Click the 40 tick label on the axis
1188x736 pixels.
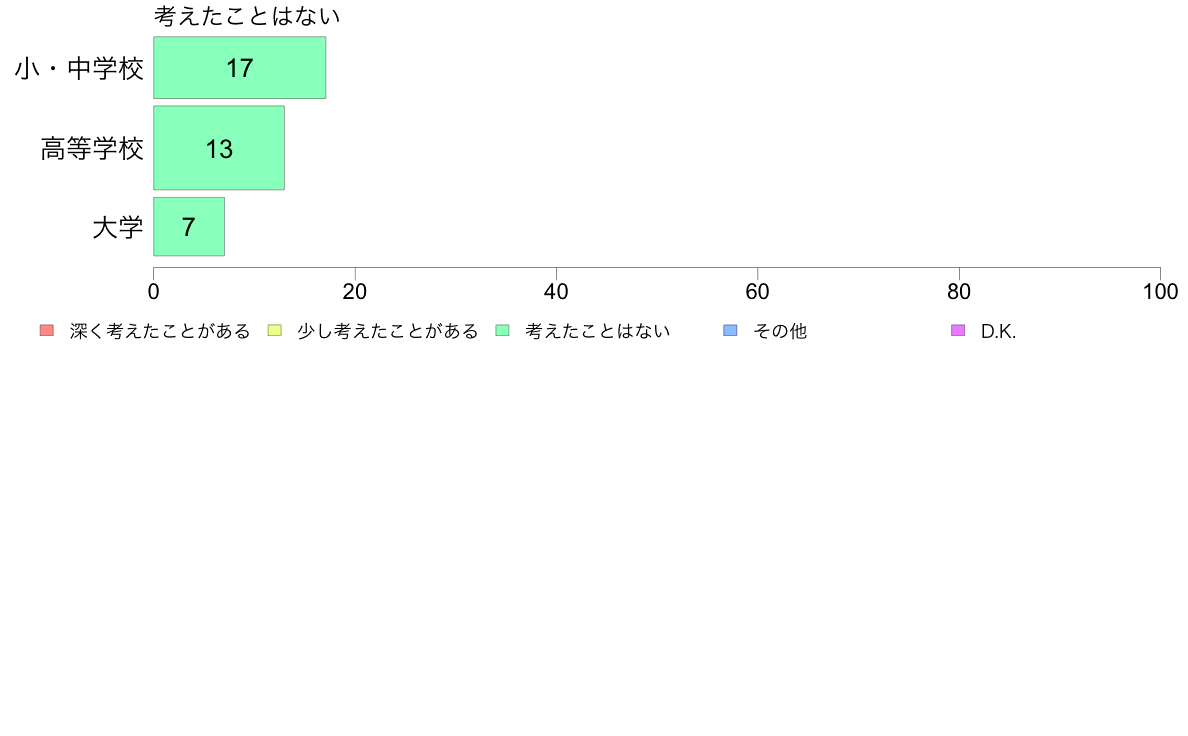(556, 292)
